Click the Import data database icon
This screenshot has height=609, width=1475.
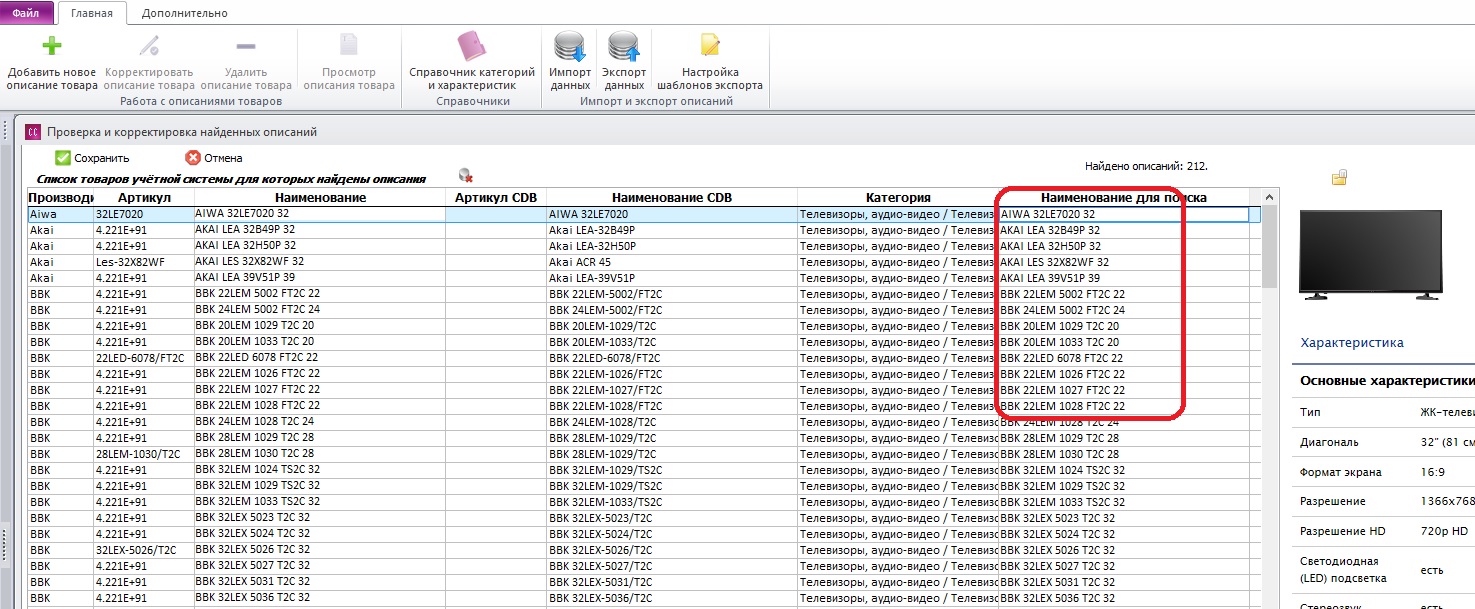pos(570,47)
